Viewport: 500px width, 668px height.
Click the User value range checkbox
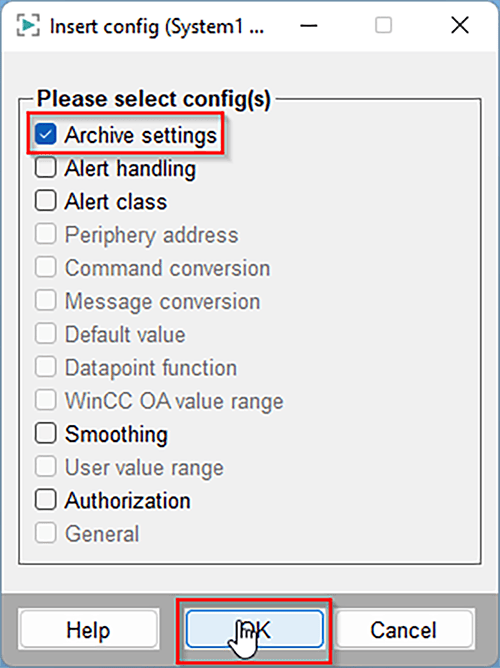[x=46, y=466]
